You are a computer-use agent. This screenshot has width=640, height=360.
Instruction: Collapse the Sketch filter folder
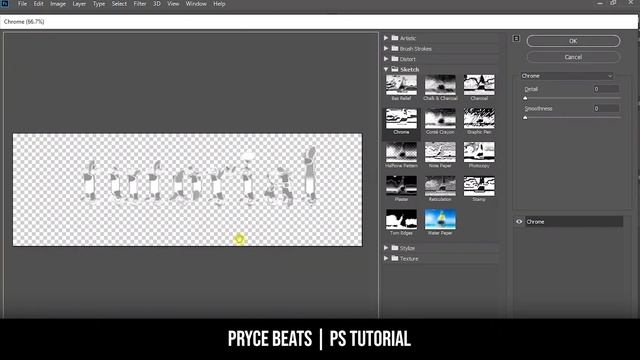click(x=386, y=69)
